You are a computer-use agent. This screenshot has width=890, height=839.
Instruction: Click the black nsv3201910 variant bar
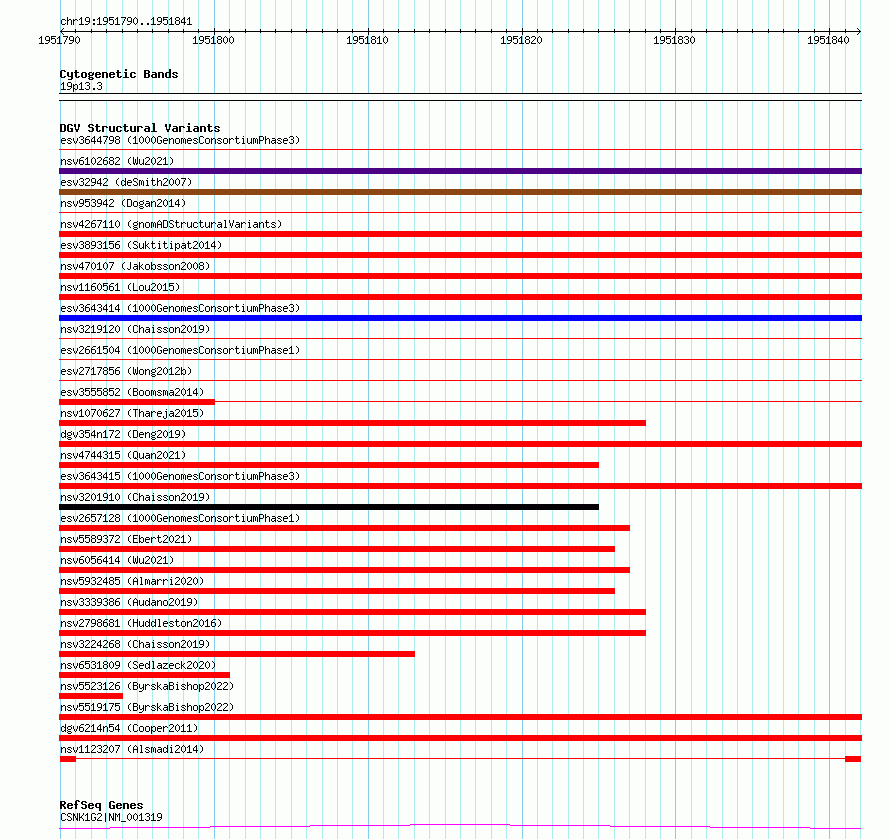[x=329, y=507]
